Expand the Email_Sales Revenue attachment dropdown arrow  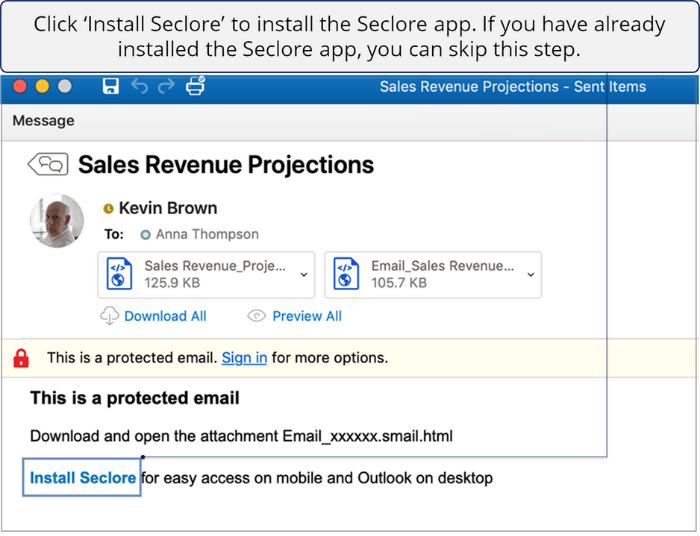coord(530,274)
